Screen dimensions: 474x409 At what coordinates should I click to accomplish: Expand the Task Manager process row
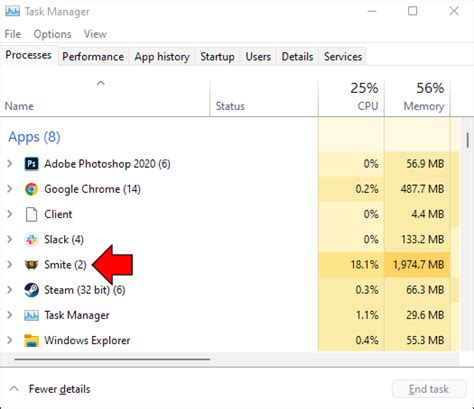[x=10, y=315]
